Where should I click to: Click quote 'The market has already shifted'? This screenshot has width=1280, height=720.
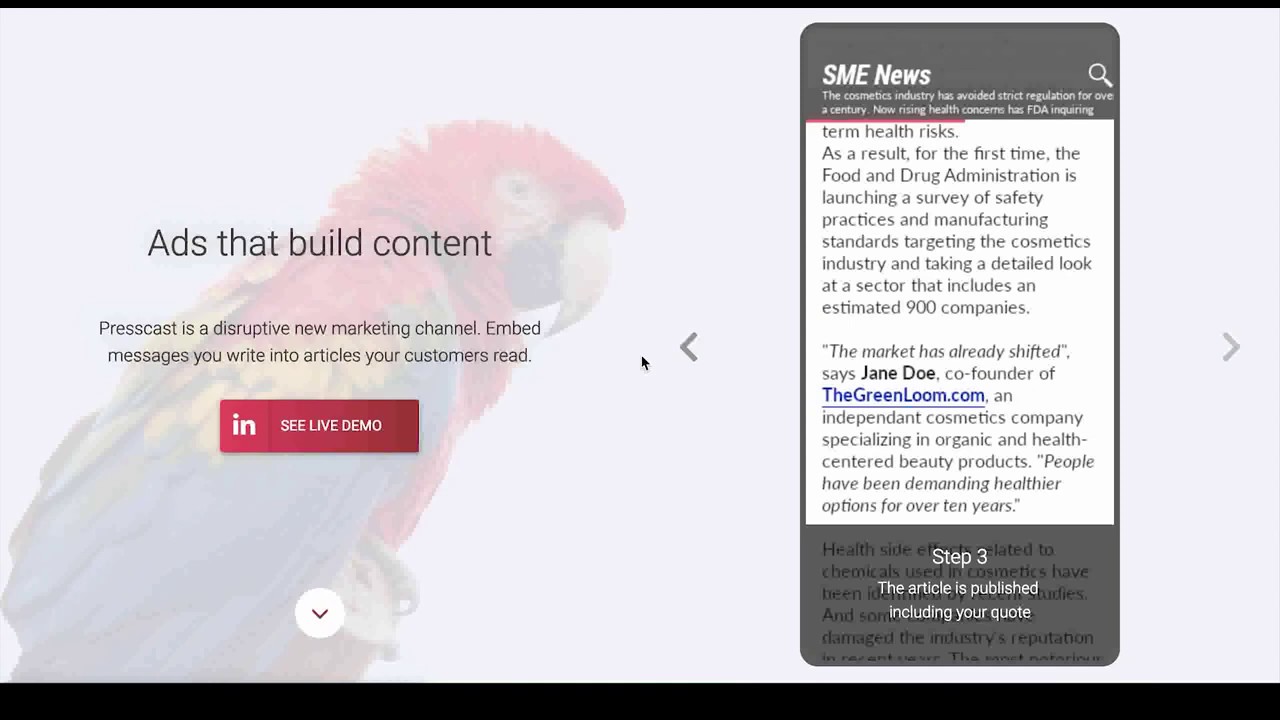946,351
